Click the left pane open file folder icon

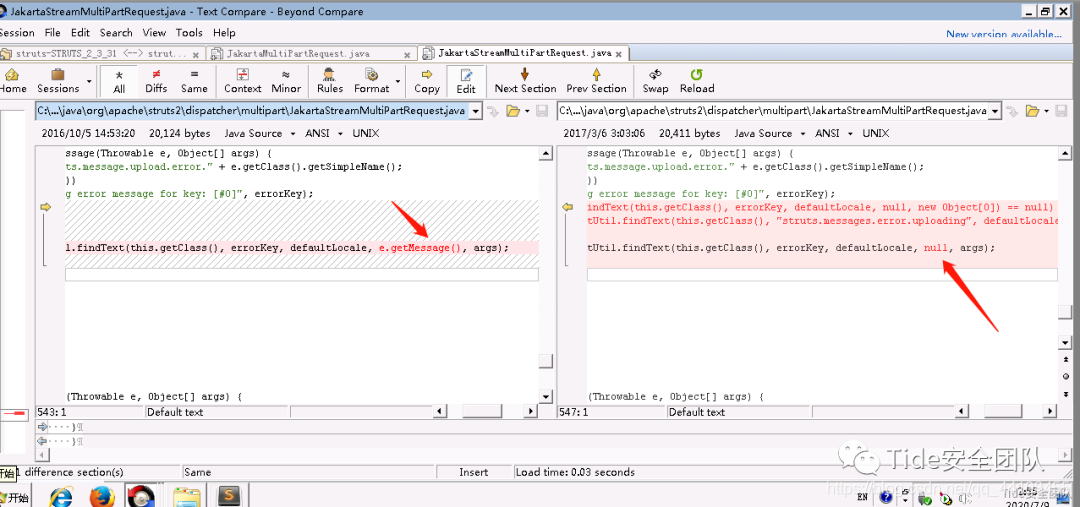[x=512, y=111]
